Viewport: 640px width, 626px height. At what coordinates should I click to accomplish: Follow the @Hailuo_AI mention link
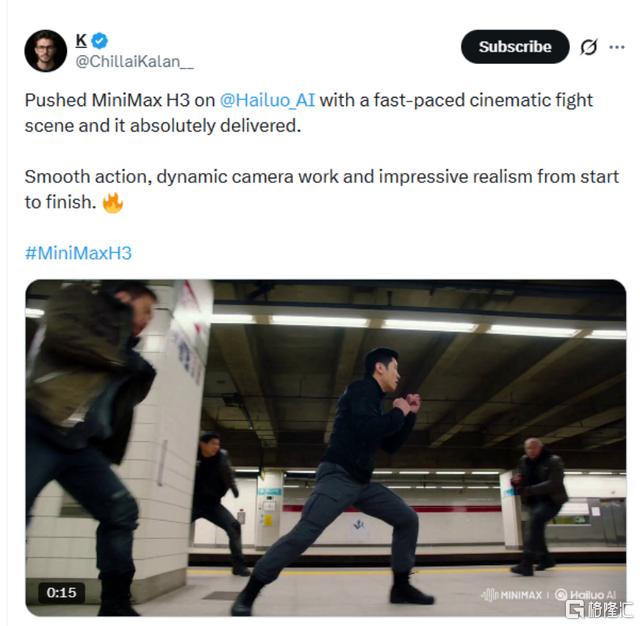point(267,100)
